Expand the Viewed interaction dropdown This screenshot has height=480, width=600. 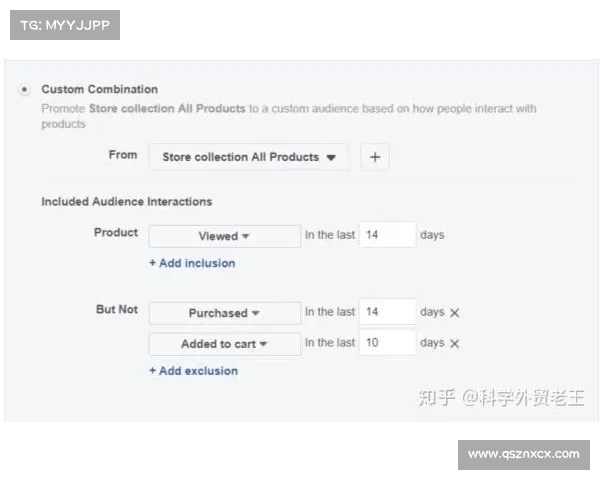coord(224,236)
